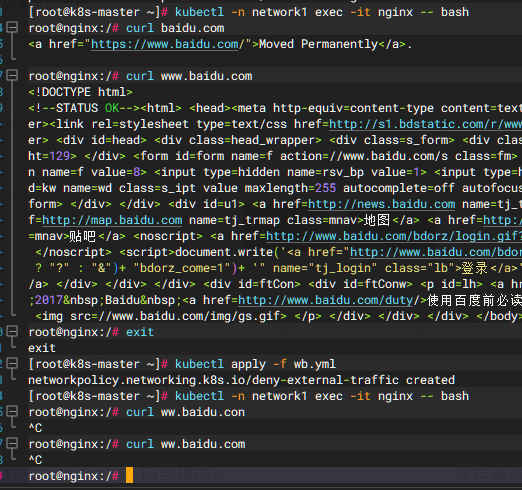Click 'div id=ftCon' text
Image resolution: width=522 pixels, height=490 pixels.
(252, 284)
